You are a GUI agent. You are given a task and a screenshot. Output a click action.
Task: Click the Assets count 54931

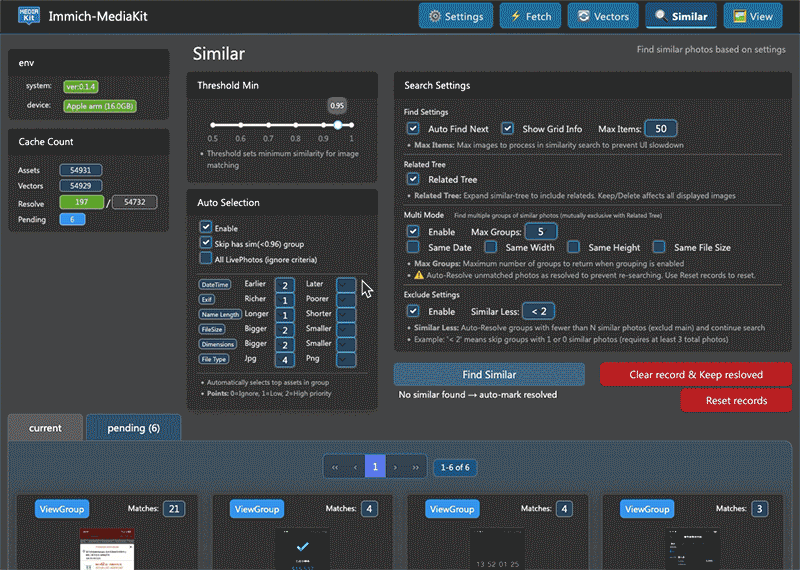[x=81, y=170]
